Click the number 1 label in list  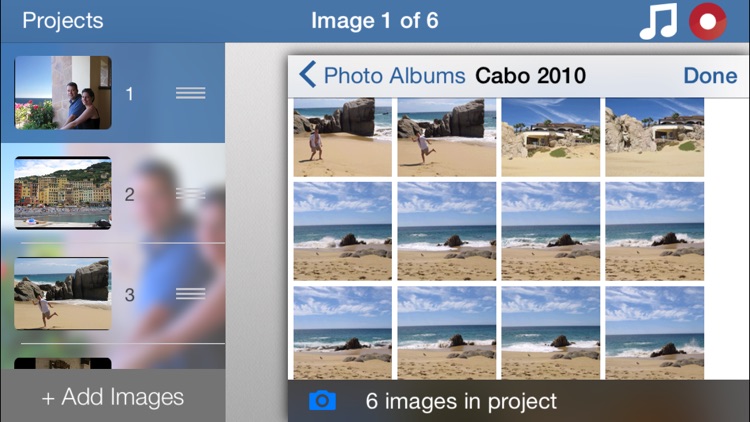[129, 94]
